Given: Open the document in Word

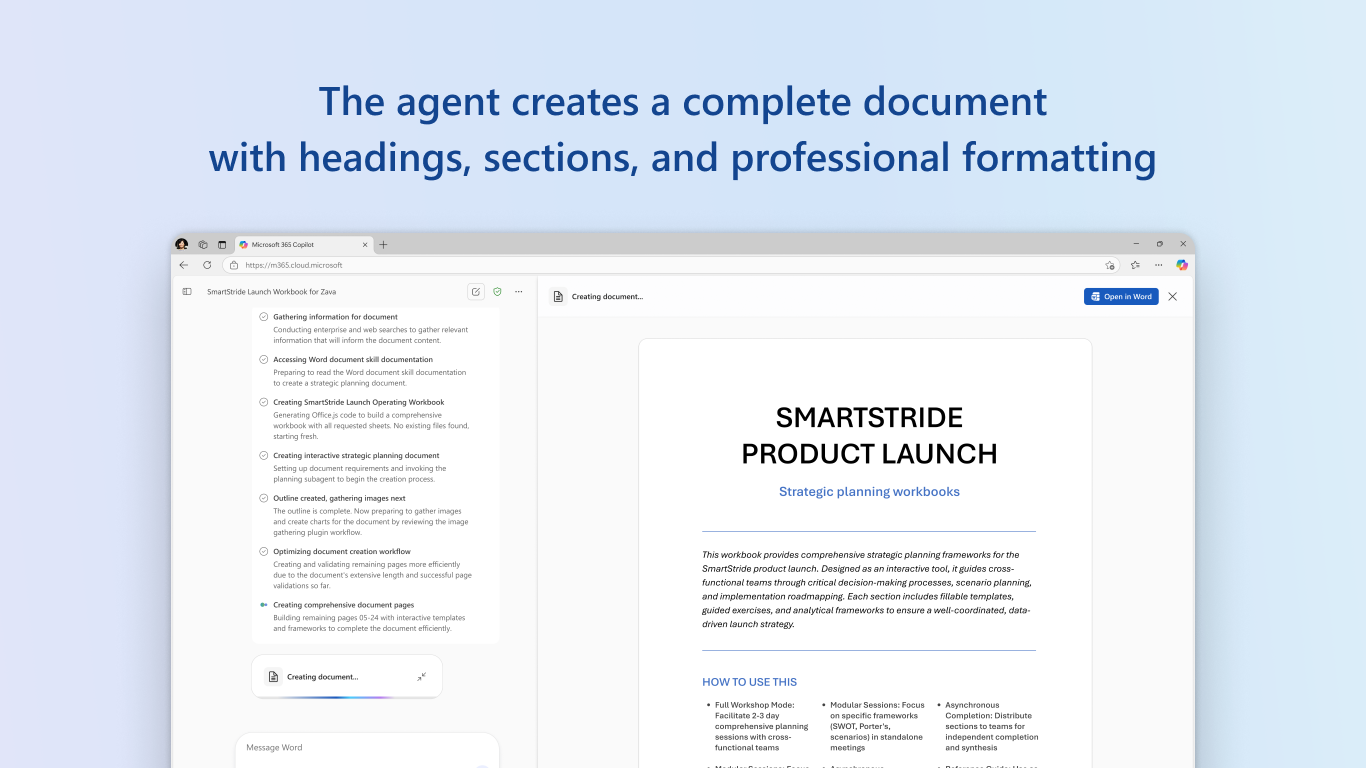Looking at the screenshot, I should pos(1121,296).
